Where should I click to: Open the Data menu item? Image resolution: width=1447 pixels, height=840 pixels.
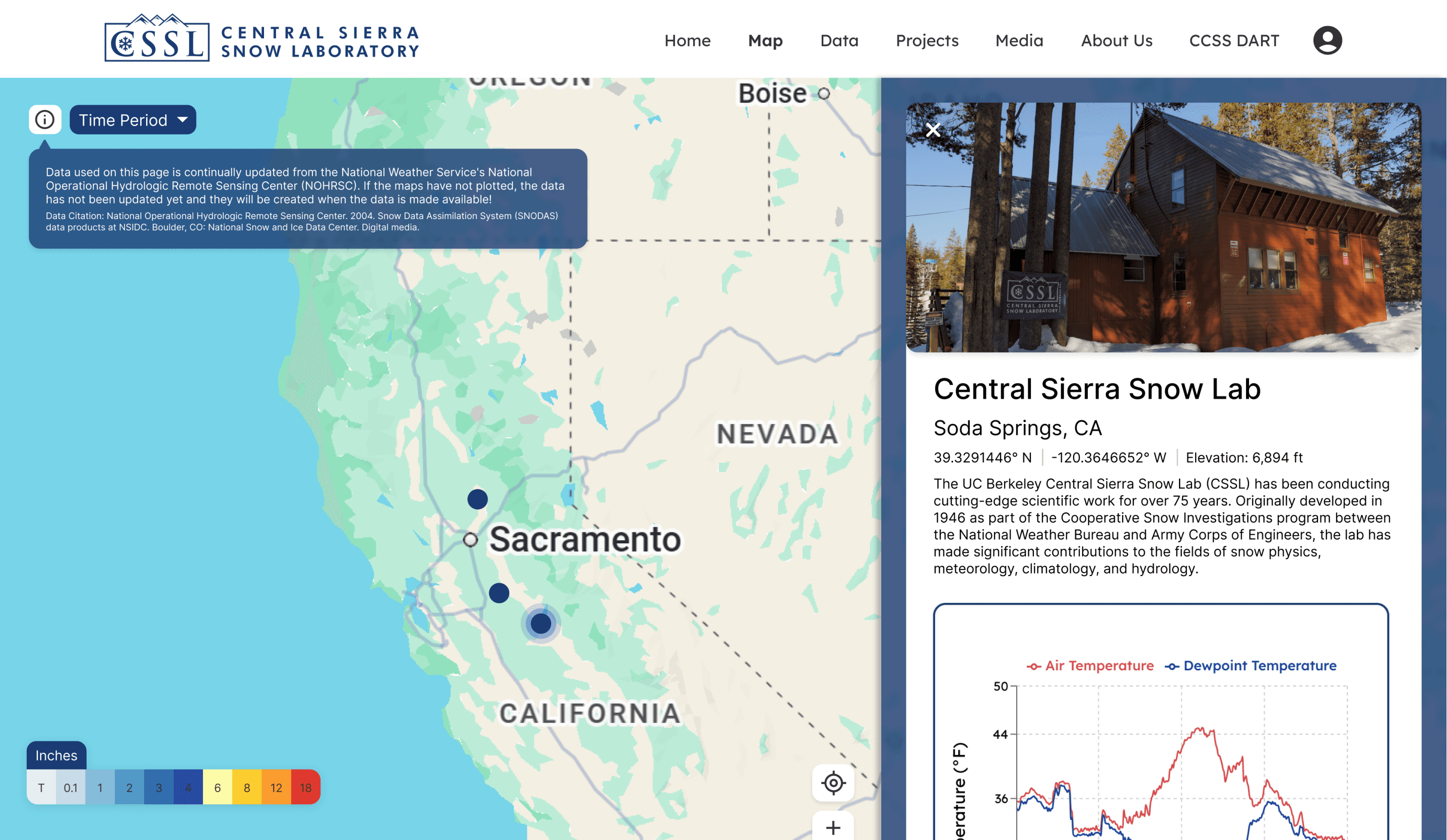839,41
